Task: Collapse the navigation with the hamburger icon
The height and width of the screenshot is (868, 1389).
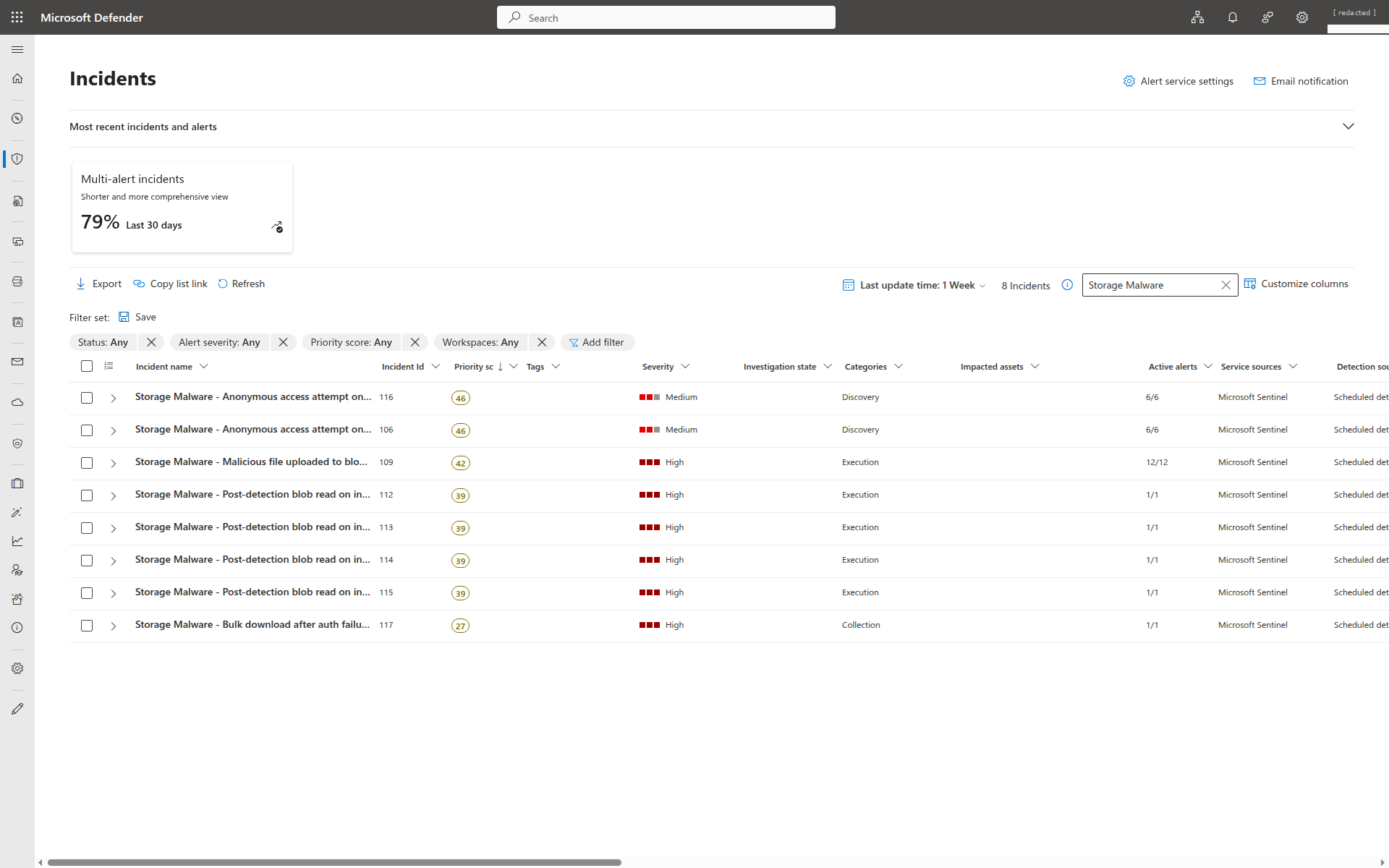Action: click(17, 49)
